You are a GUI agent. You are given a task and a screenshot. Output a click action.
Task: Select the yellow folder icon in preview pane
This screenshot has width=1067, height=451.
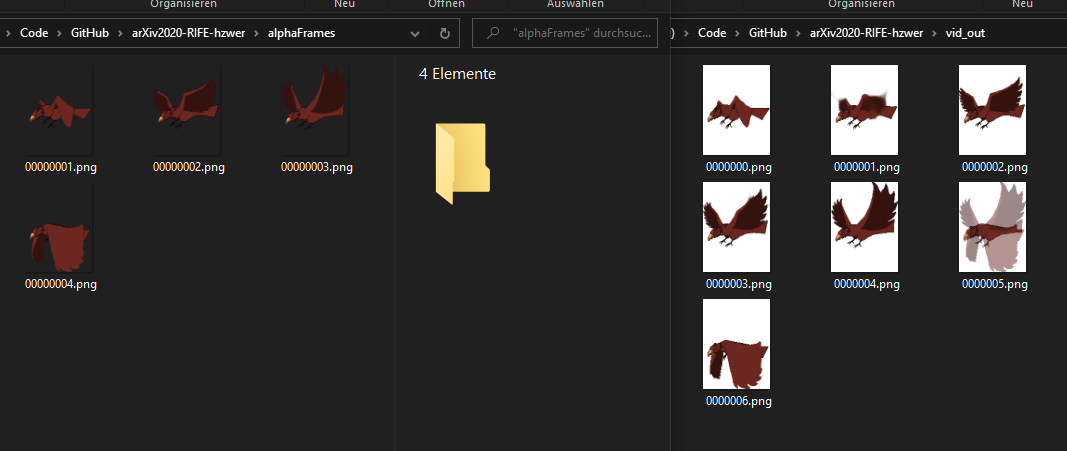coord(462,163)
